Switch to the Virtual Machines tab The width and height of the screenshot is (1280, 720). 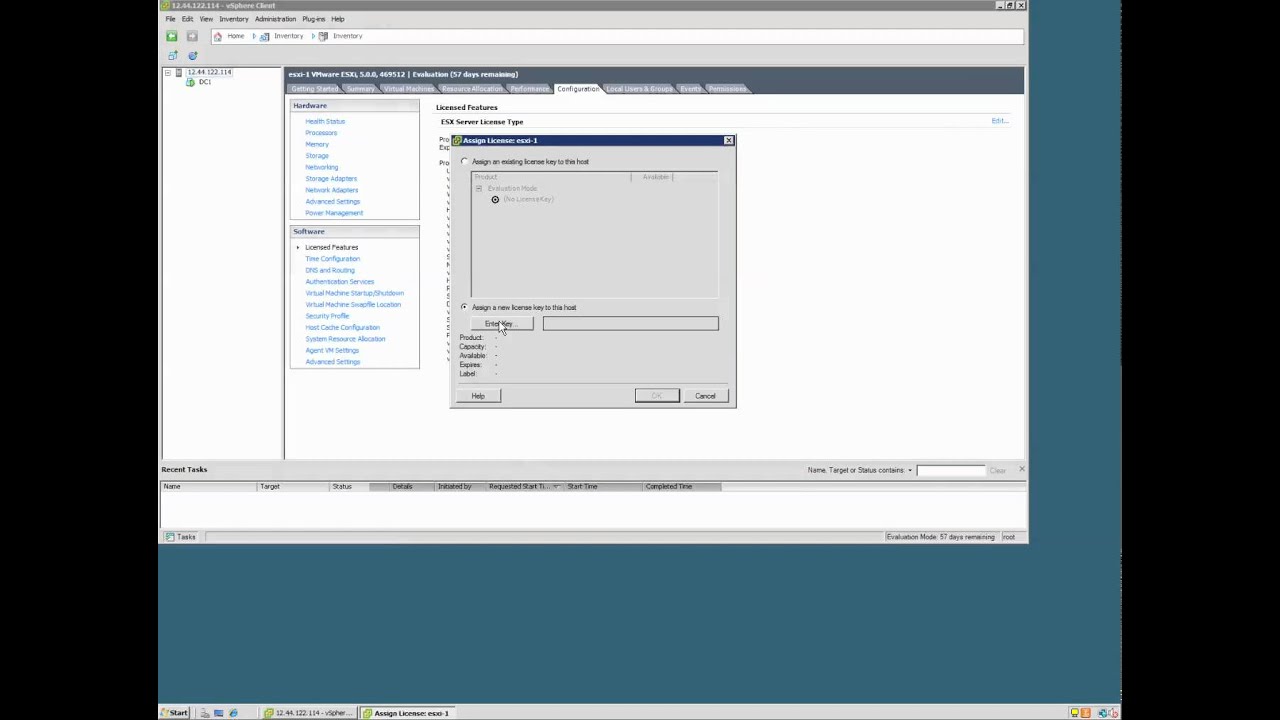408,89
